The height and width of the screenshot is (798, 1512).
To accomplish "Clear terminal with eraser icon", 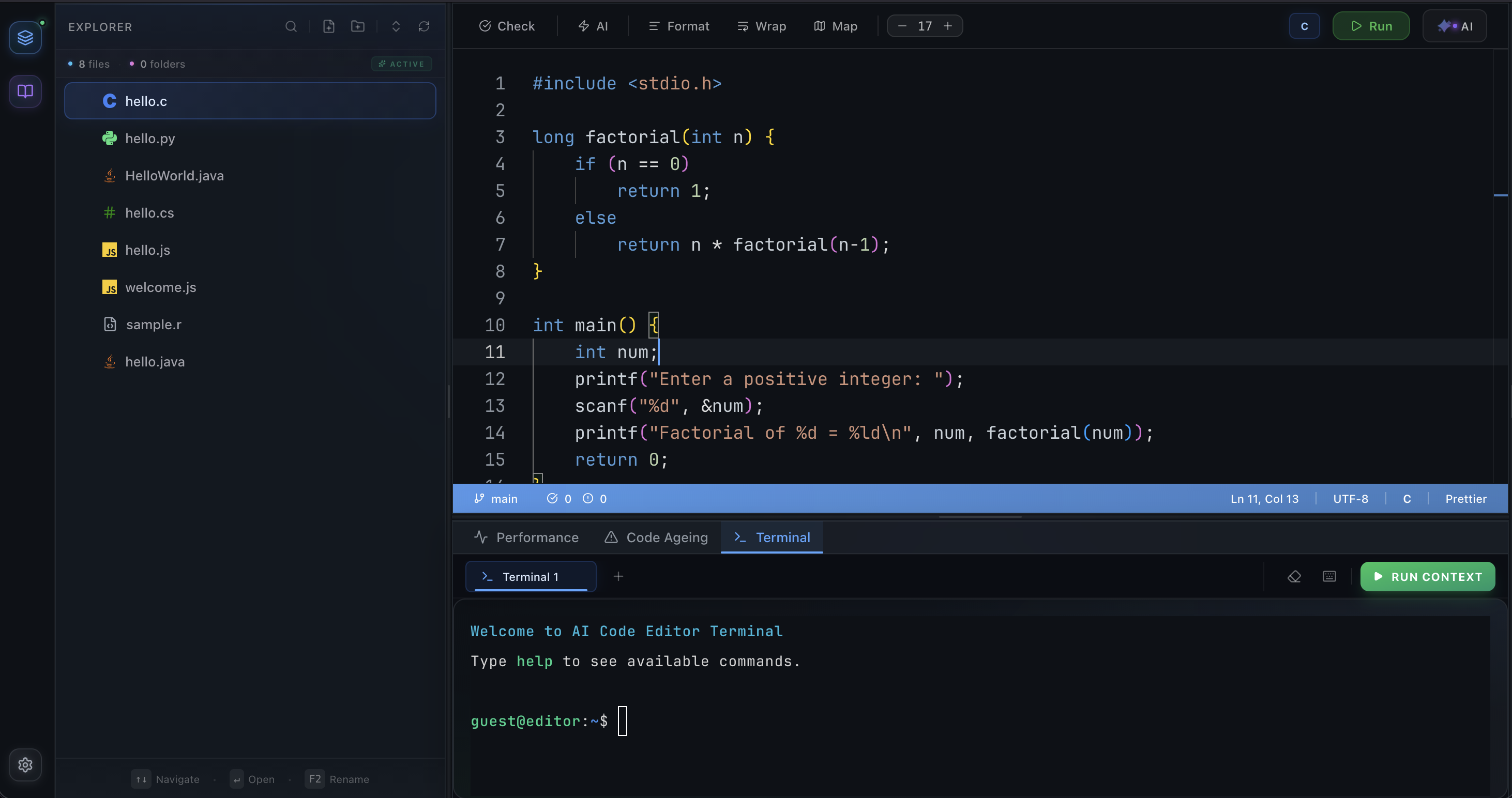I will [1294, 577].
